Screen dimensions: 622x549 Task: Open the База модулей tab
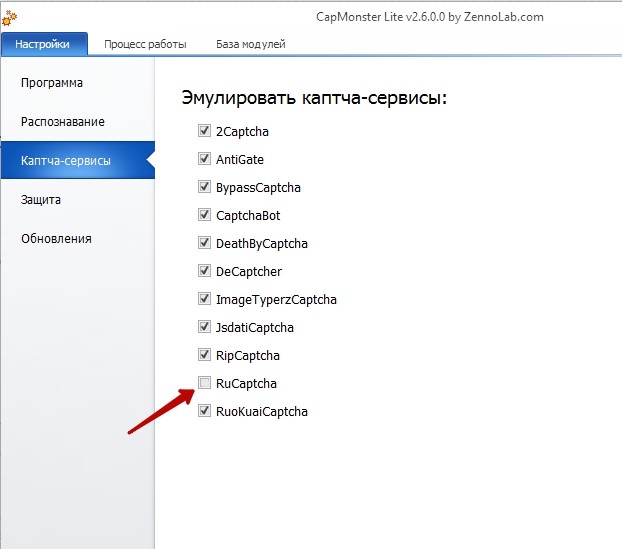click(x=251, y=44)
